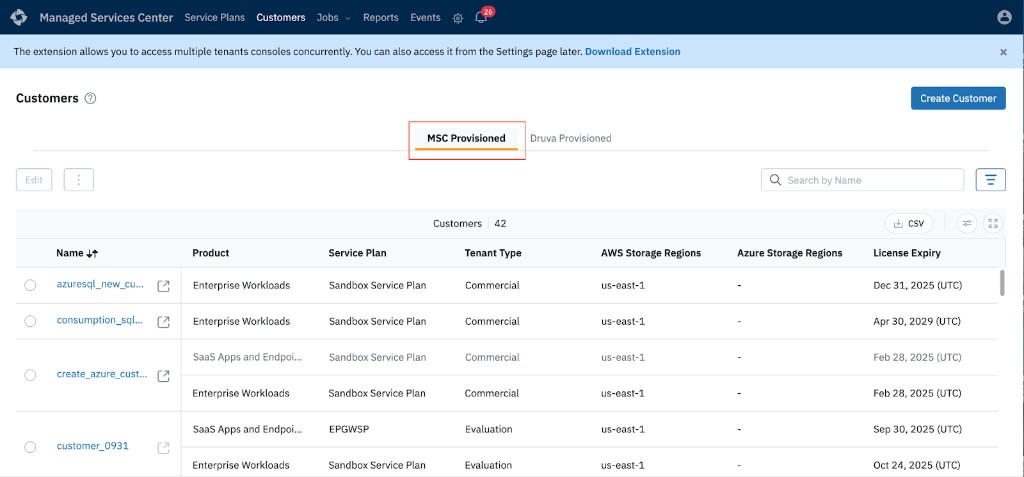
Task: Open the settings gear icon
Action: 458,18
